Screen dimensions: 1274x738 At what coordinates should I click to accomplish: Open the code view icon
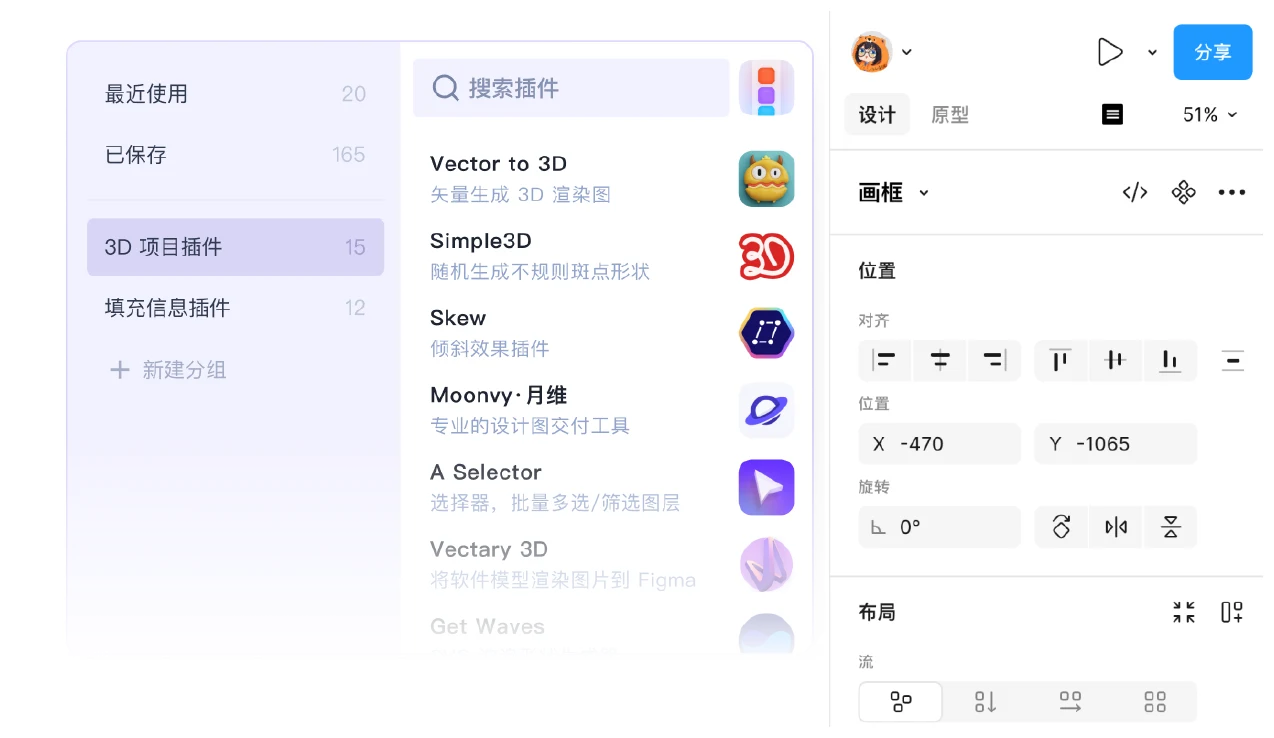pyautogui.click(x=1134, y=193)
